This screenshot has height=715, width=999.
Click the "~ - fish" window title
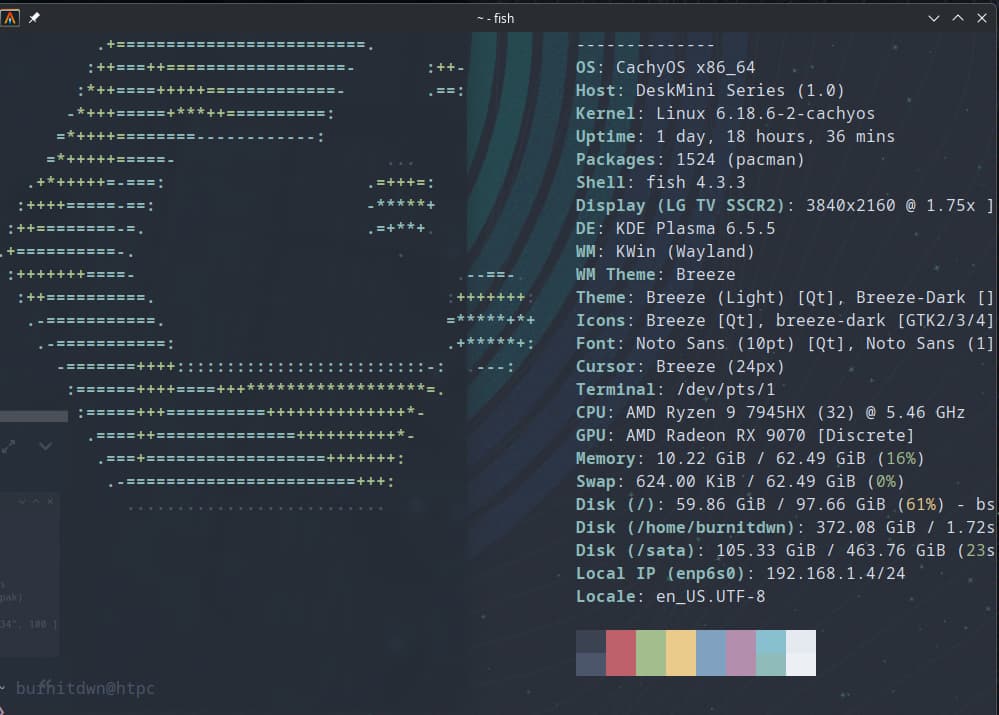[496, 18]
